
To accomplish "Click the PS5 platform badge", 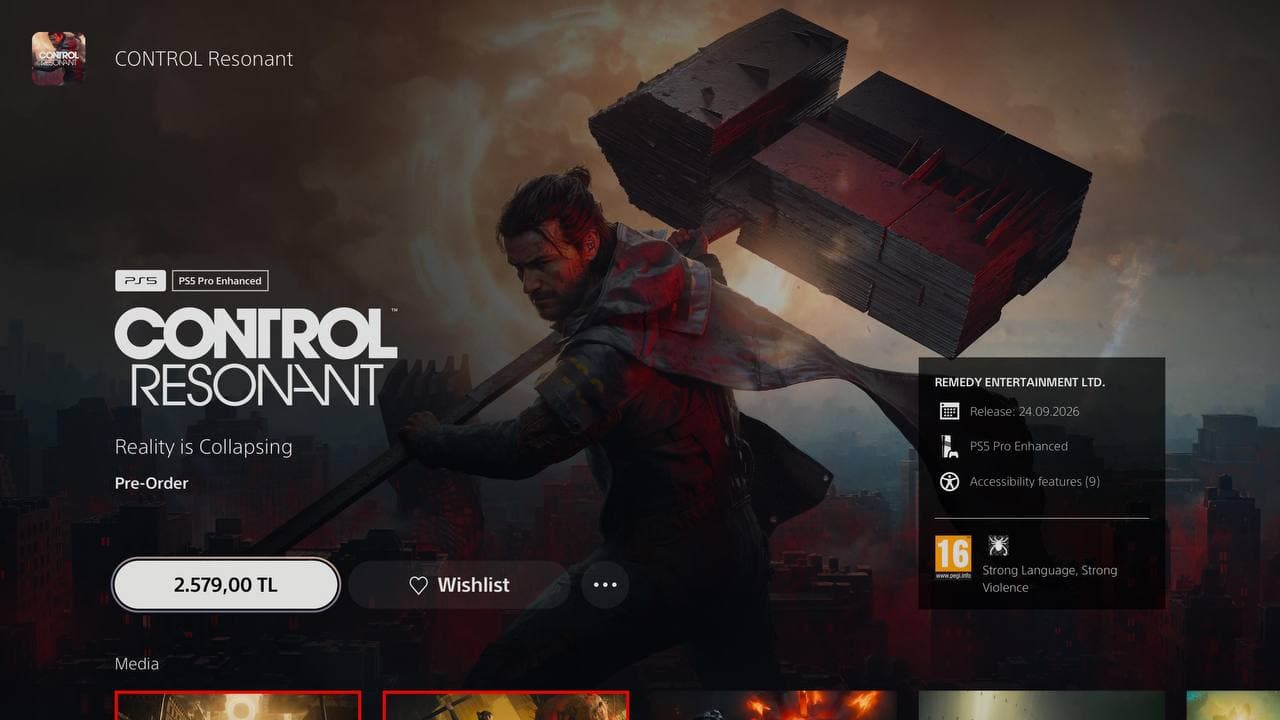I will click(x=141, y=281).
